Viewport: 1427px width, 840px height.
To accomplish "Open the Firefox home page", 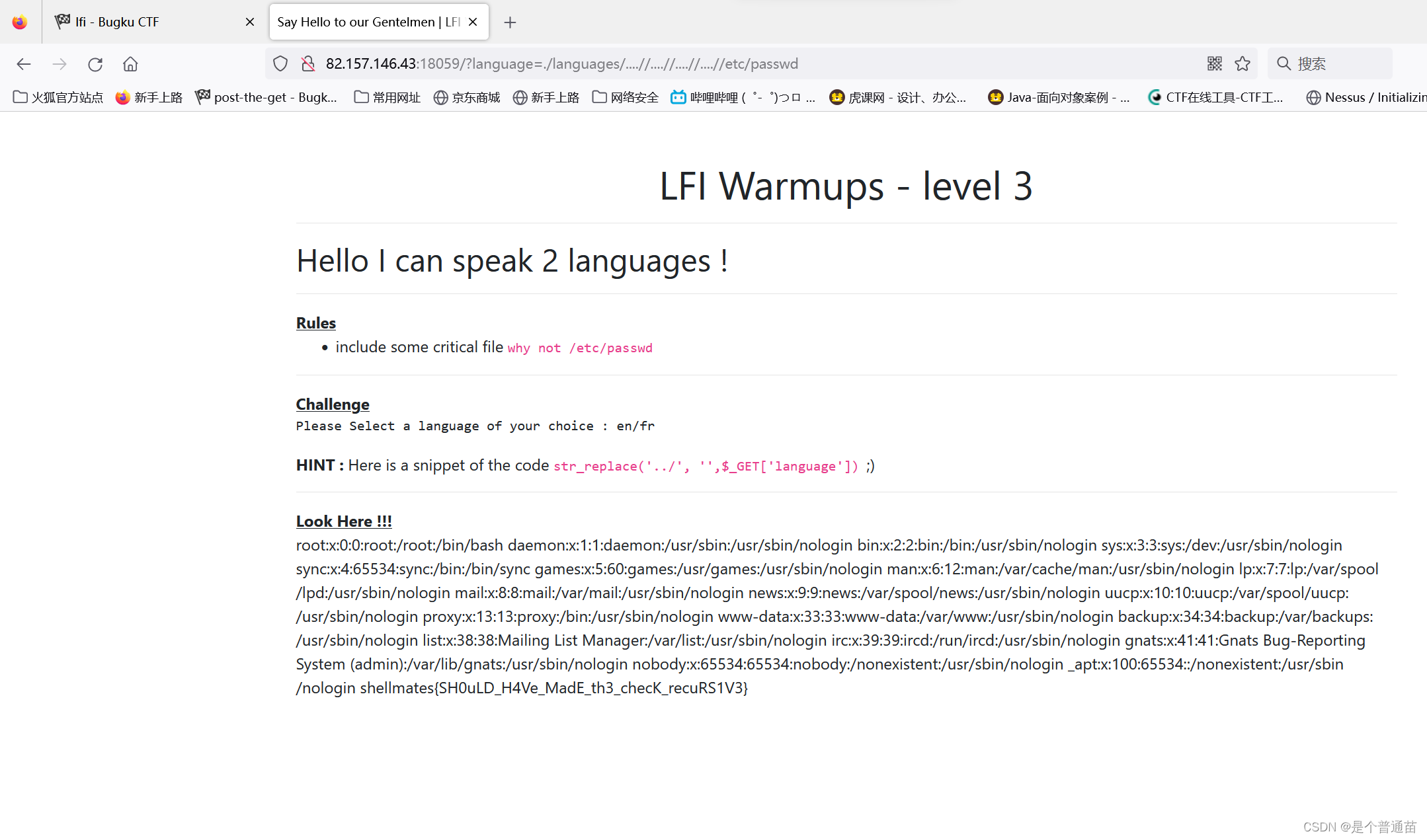I will click(x=130, y=63).
